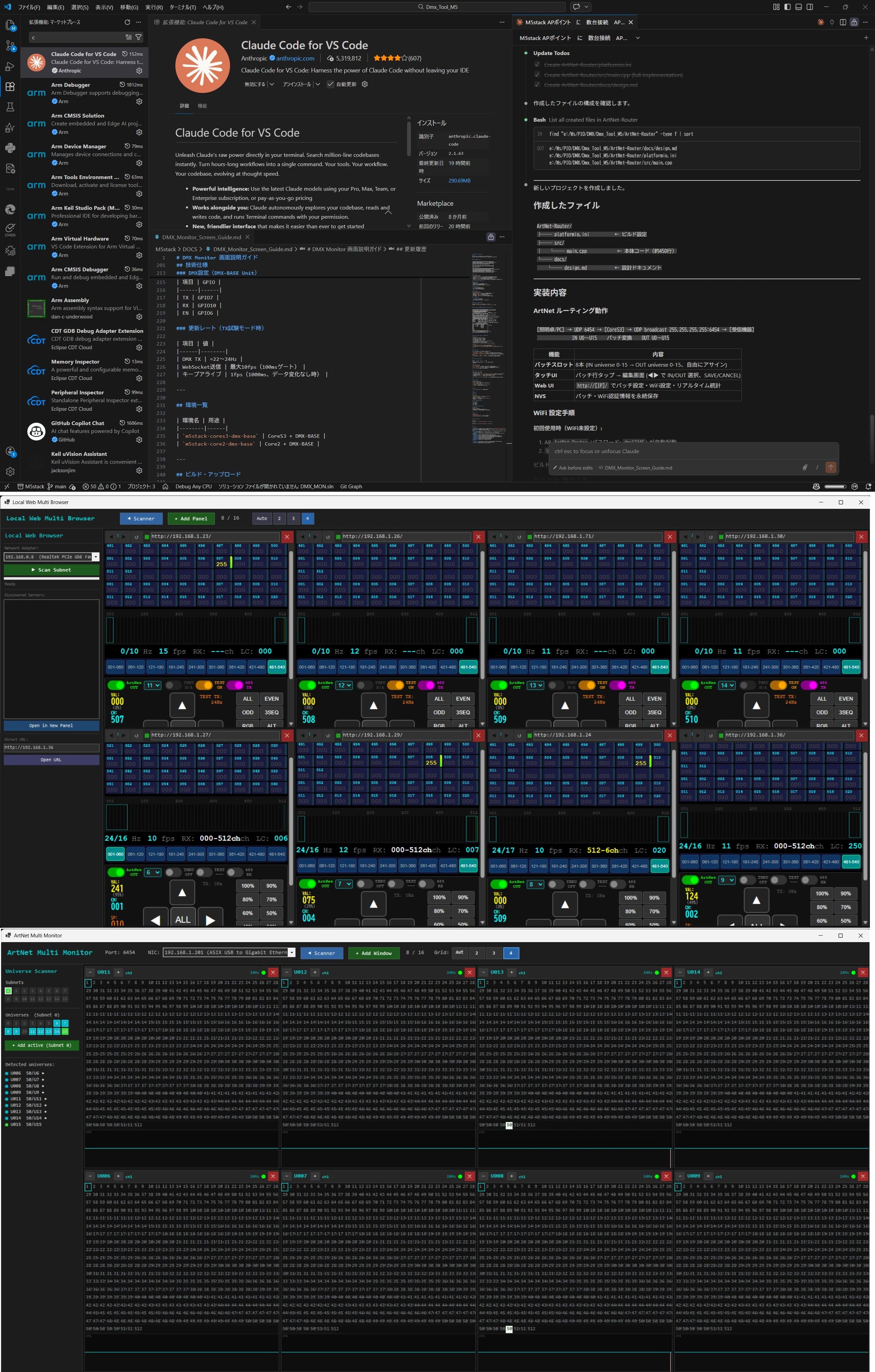Expand the アンインストール dropdown arrow
Viewport: 875px width, 1372px height.
pyautogui.click(x=318, y=84)
